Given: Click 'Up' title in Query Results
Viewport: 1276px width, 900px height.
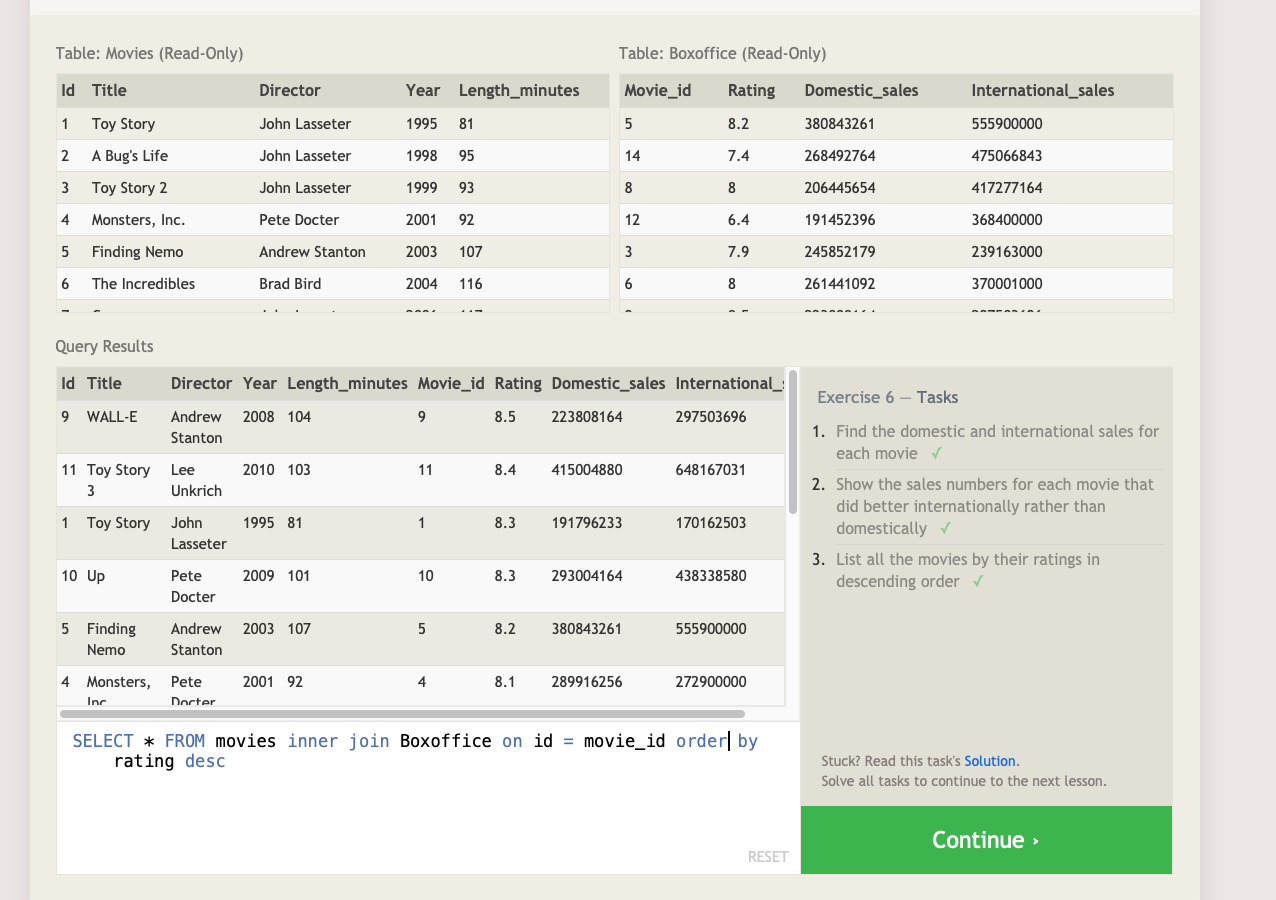Looking at the screenshot, I should 96,576.
